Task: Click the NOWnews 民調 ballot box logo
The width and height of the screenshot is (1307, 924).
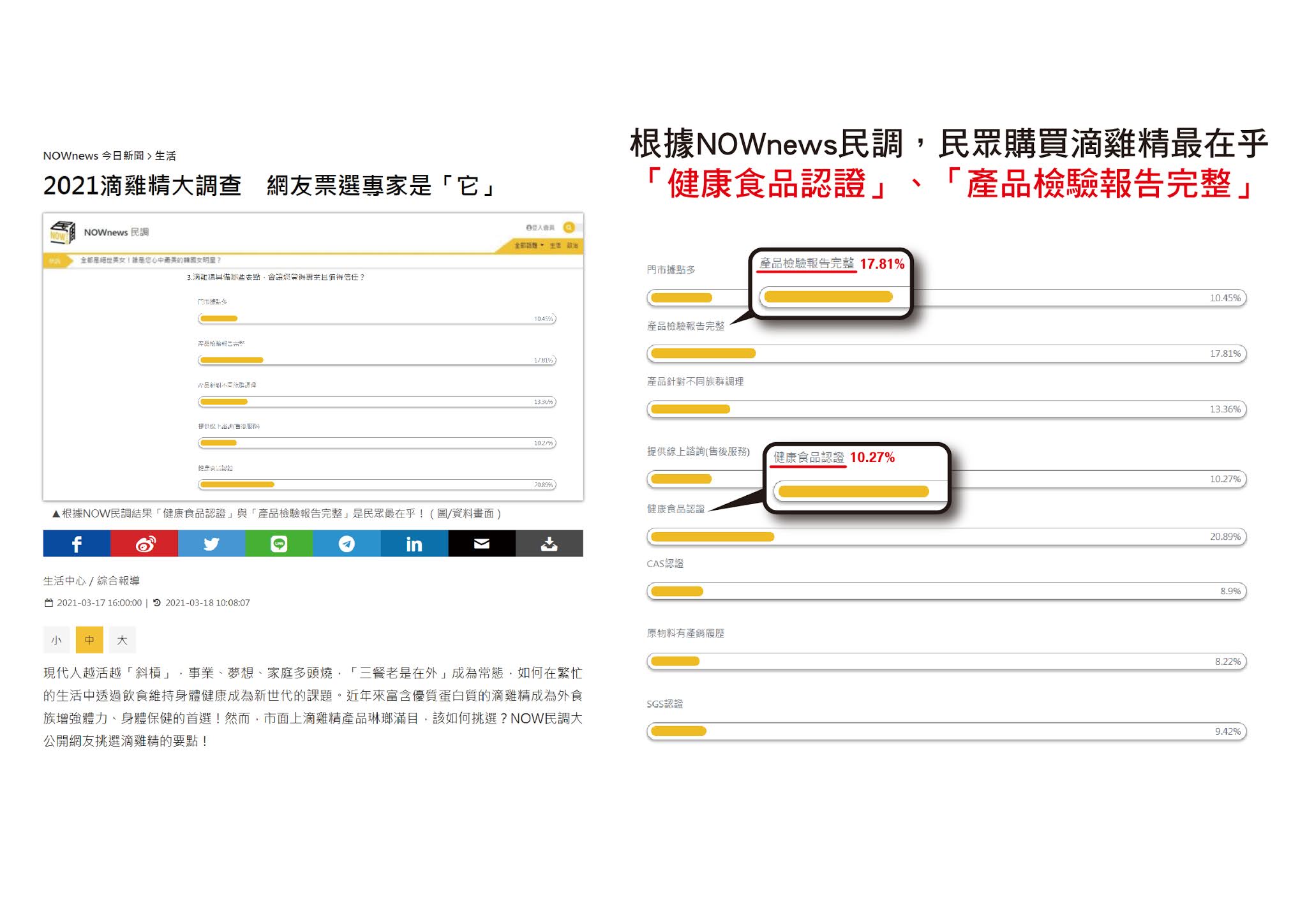Action: coord(63,233)
